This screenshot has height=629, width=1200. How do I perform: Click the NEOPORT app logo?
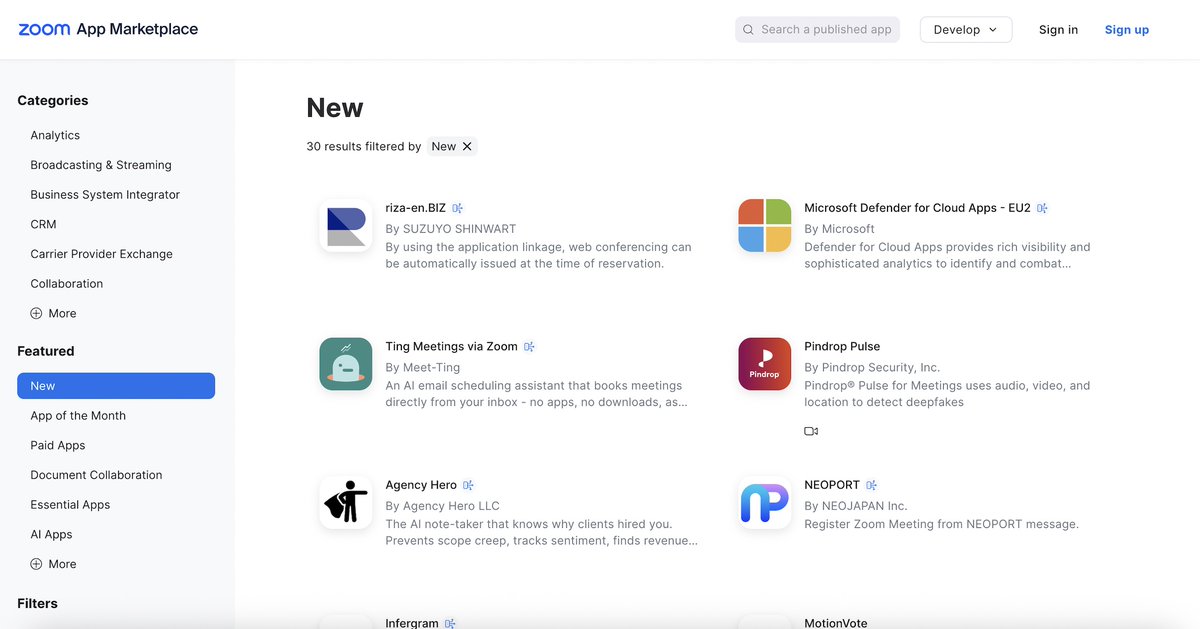tap(764, 503)
